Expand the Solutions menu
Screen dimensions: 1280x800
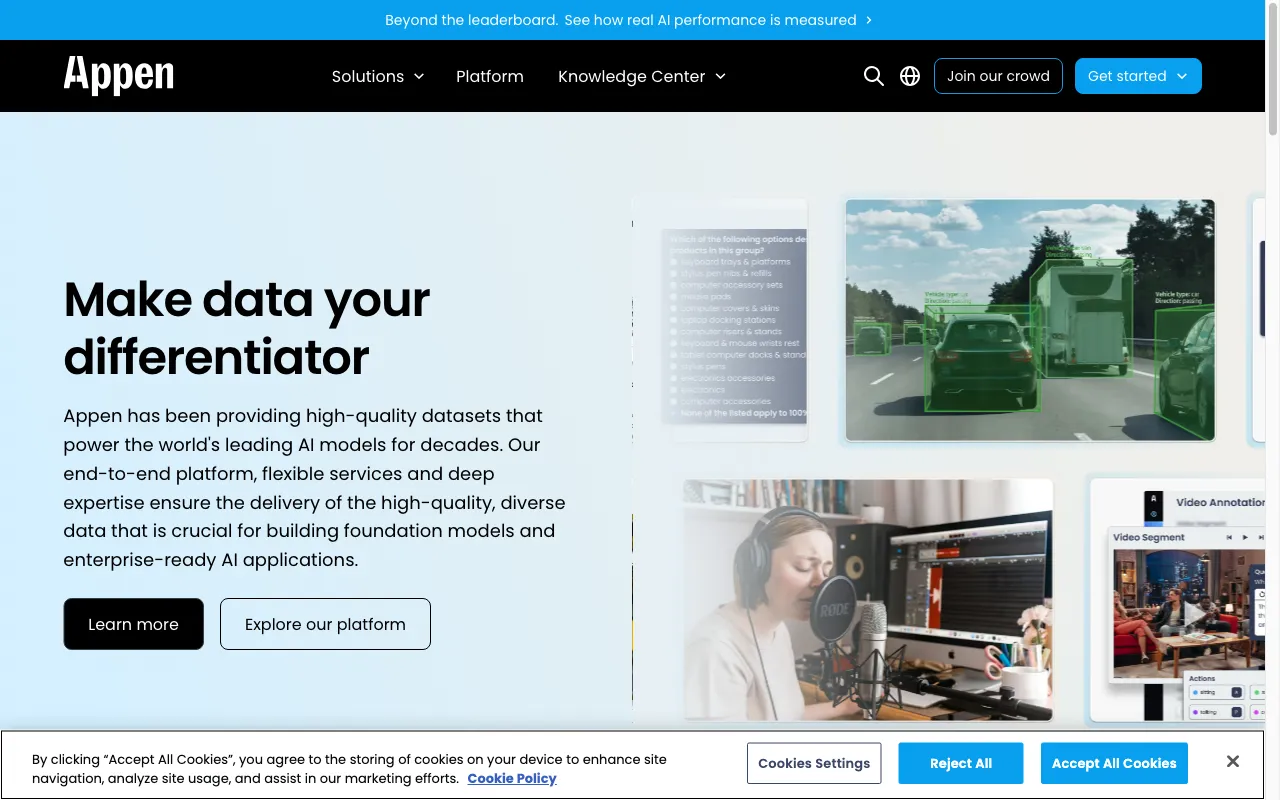click(378, 76)
